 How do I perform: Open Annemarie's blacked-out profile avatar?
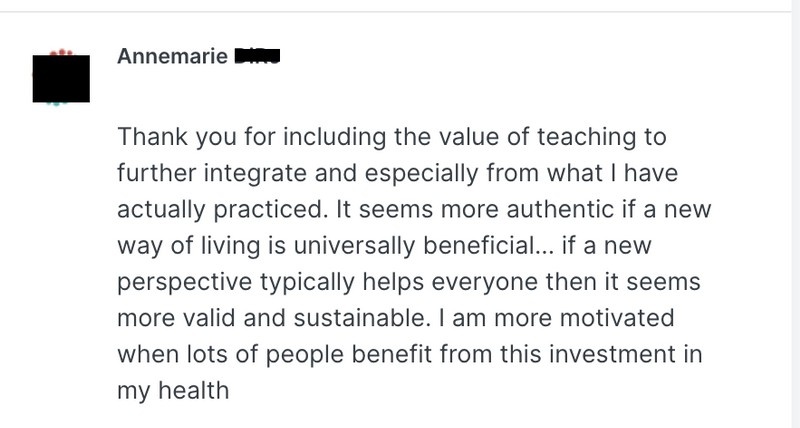[61, 78]
